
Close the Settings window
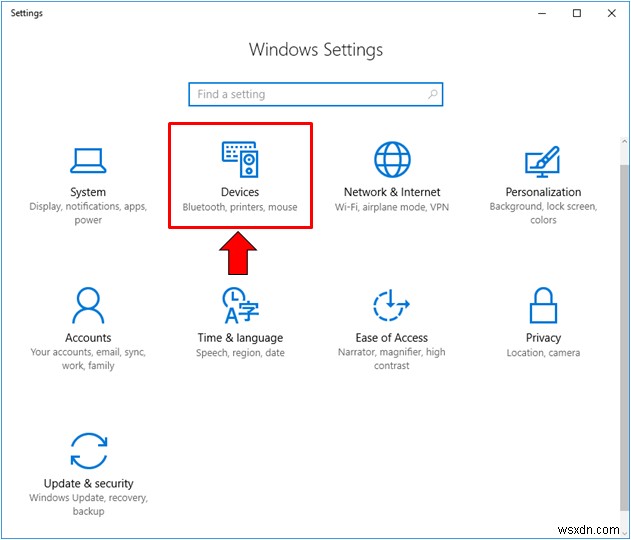(612, 13)
